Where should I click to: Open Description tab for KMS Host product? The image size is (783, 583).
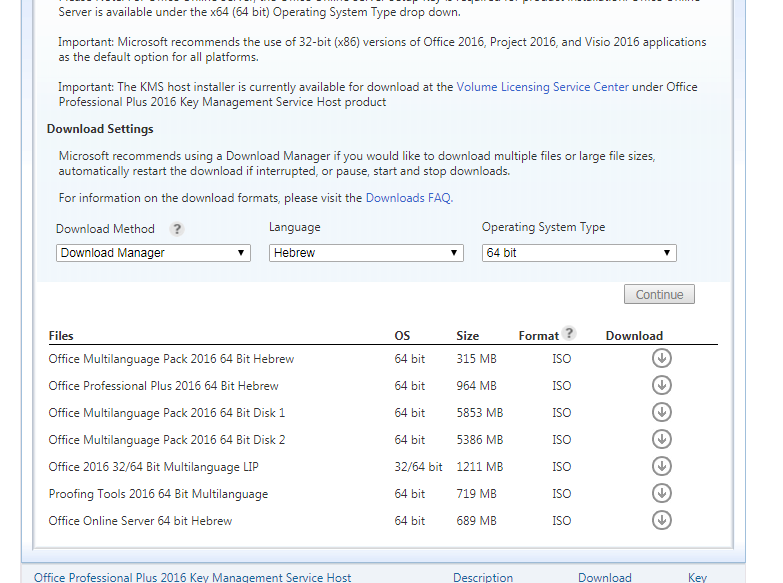coord(483,578)
